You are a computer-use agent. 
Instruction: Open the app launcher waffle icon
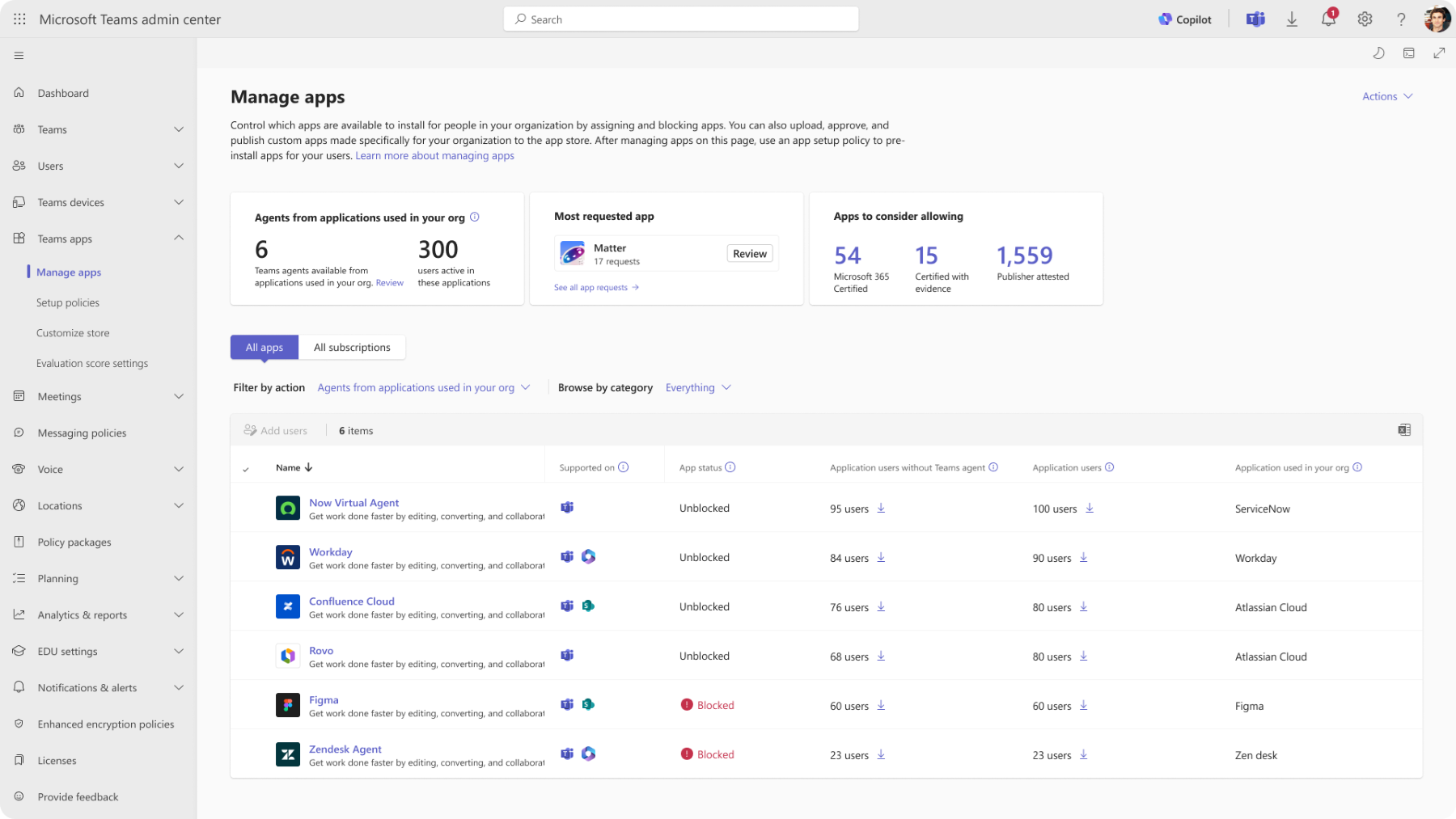pos(19,19)
